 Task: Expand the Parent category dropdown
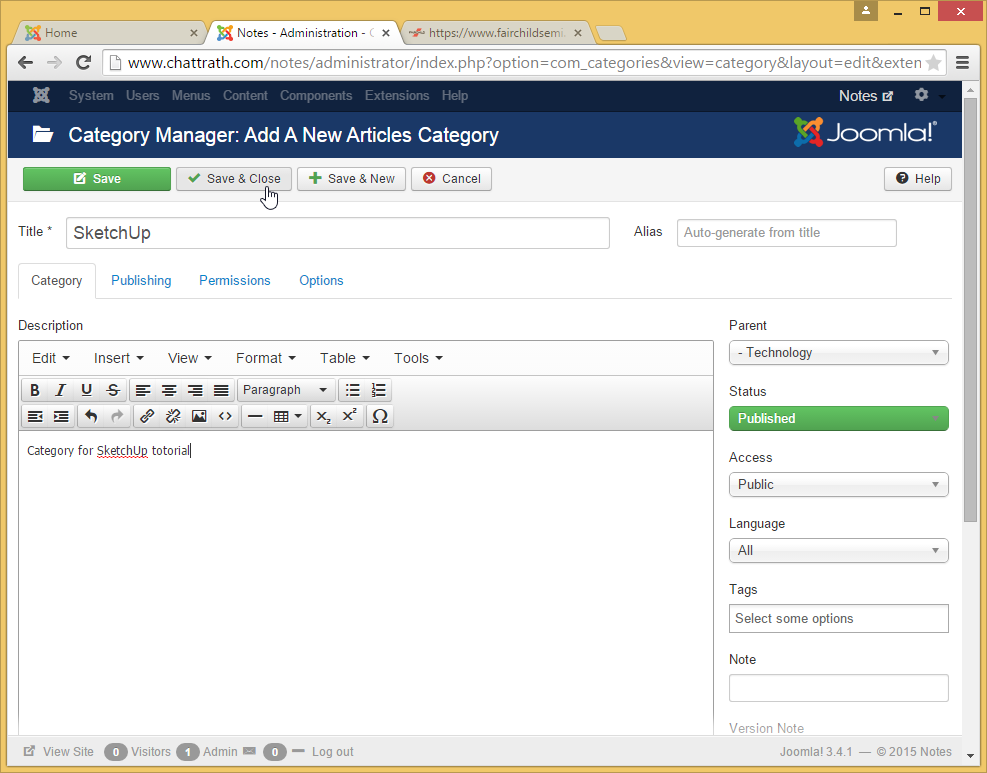(838, 353)
